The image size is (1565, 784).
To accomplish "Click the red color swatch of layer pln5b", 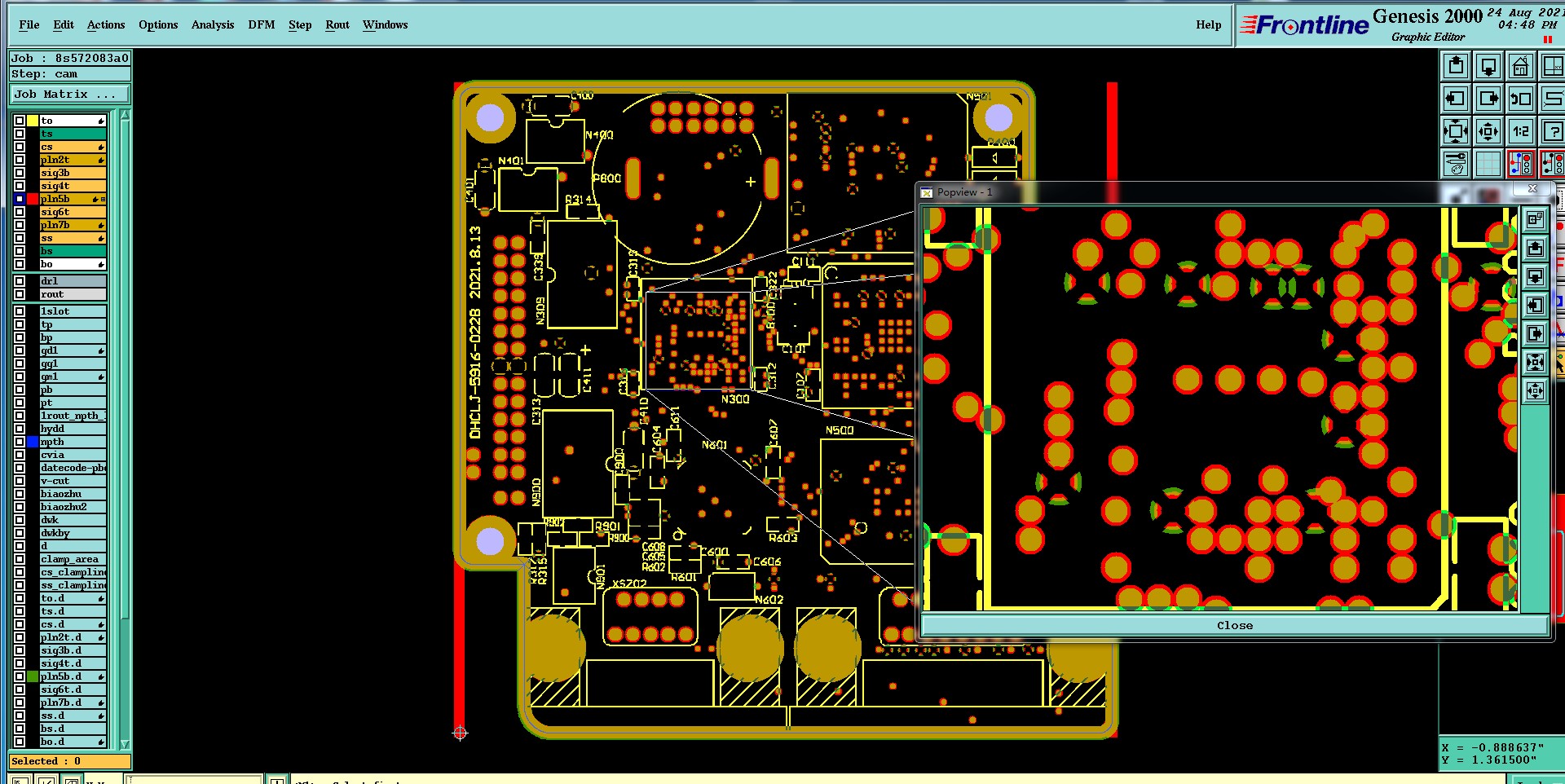I will click(33, 199).
